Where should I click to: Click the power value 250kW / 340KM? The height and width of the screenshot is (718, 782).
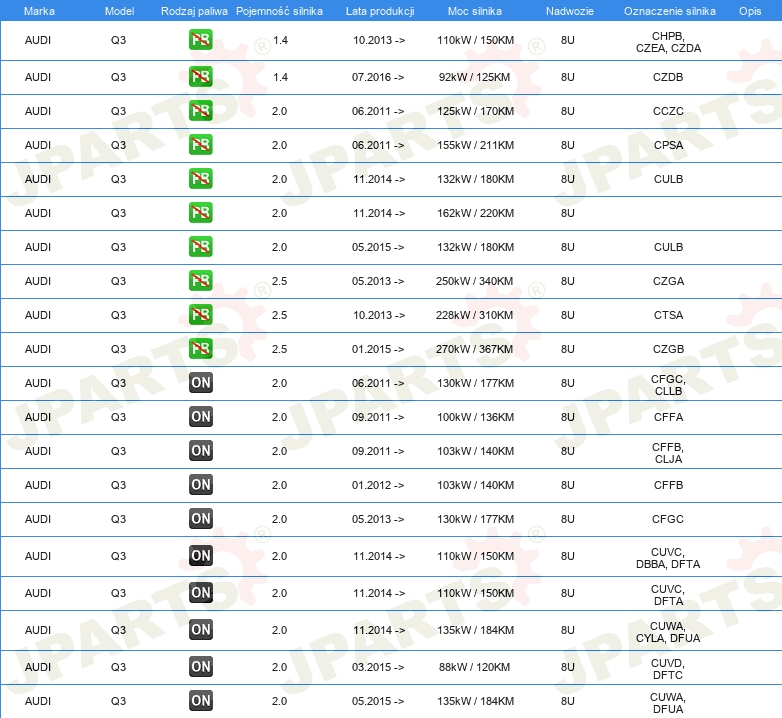[474, 281]
